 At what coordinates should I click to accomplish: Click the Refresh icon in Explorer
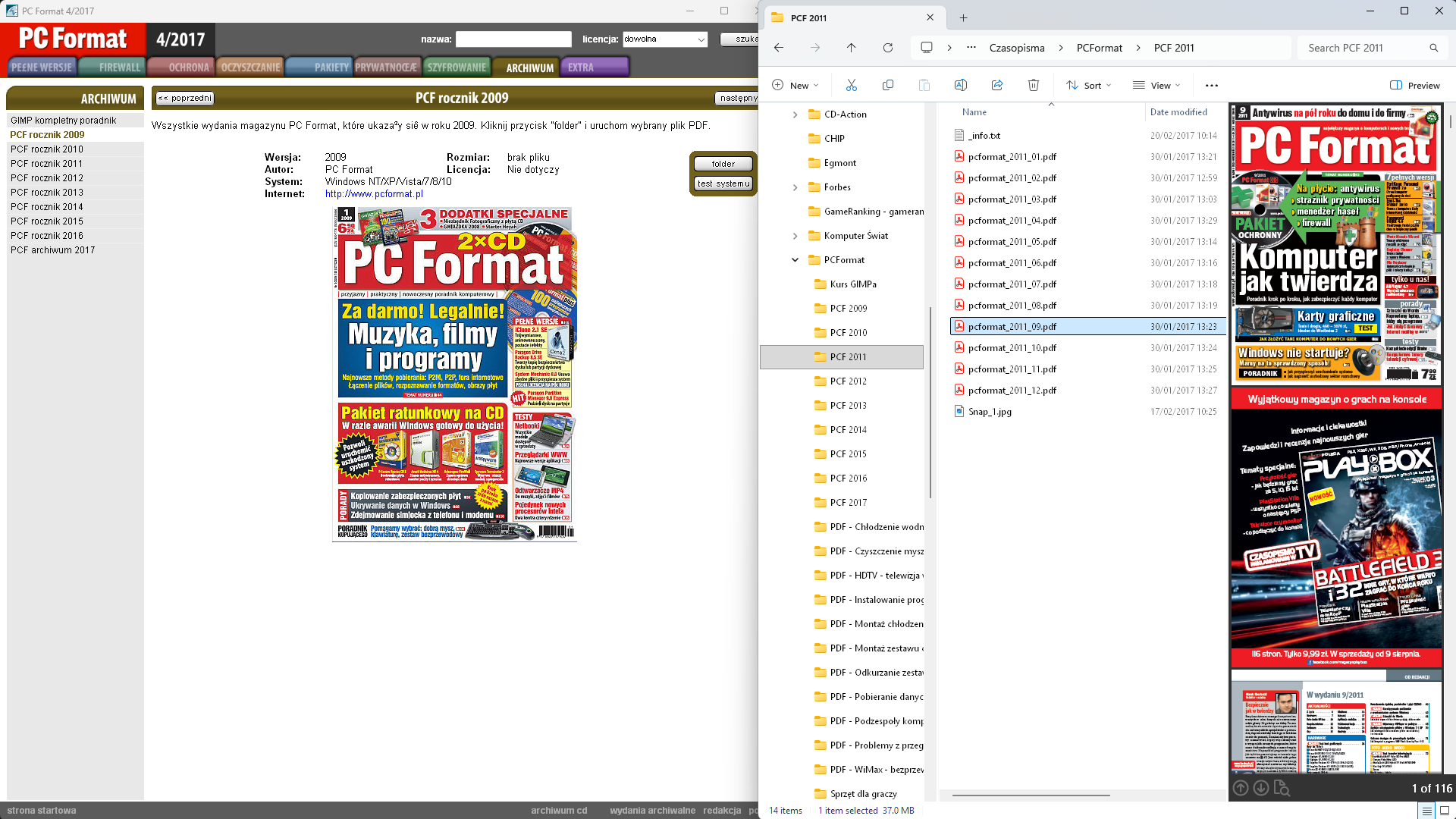(887, 48)
